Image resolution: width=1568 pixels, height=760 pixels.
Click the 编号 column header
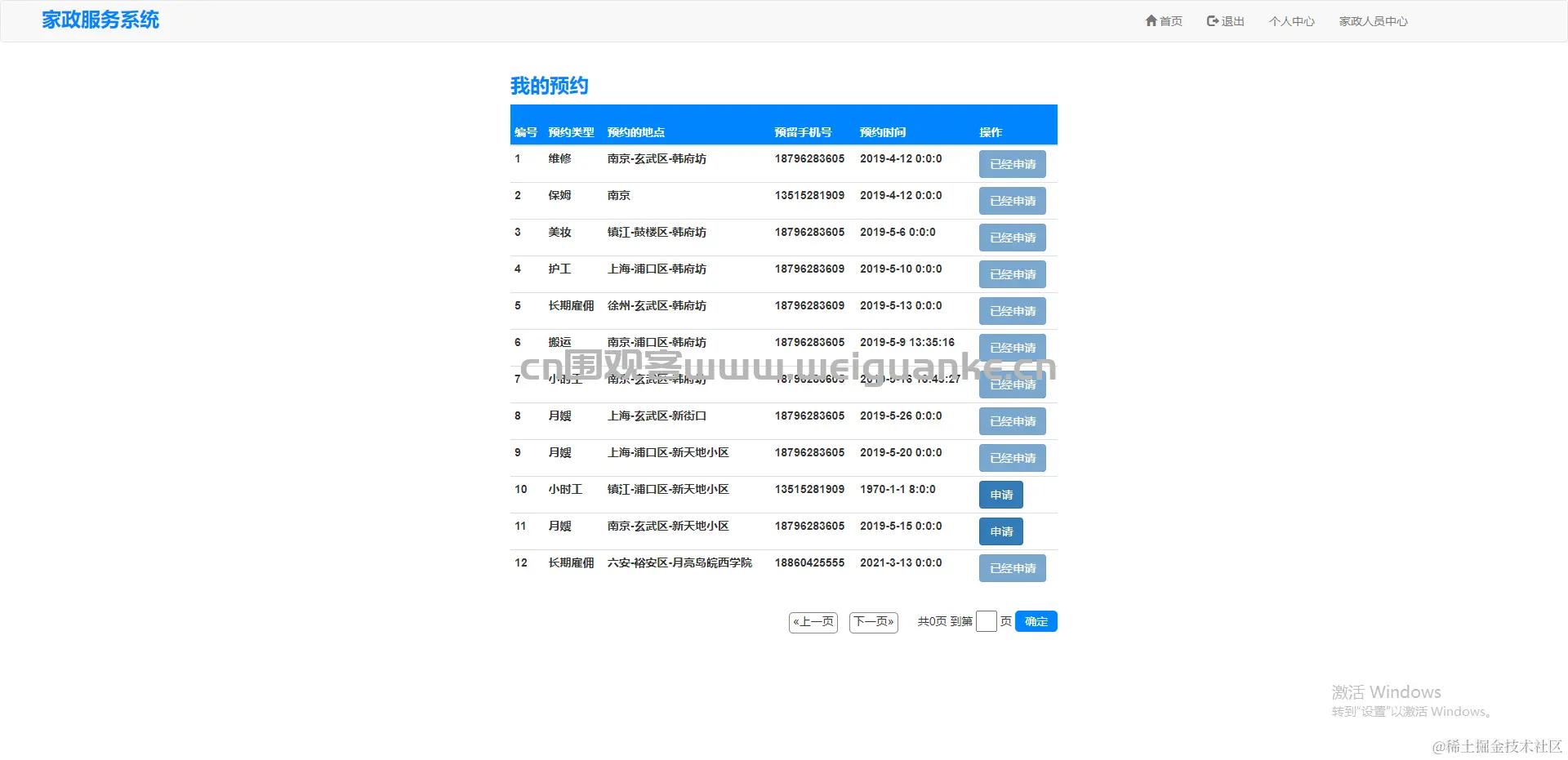pyautogui.click(x=526, y=132)
